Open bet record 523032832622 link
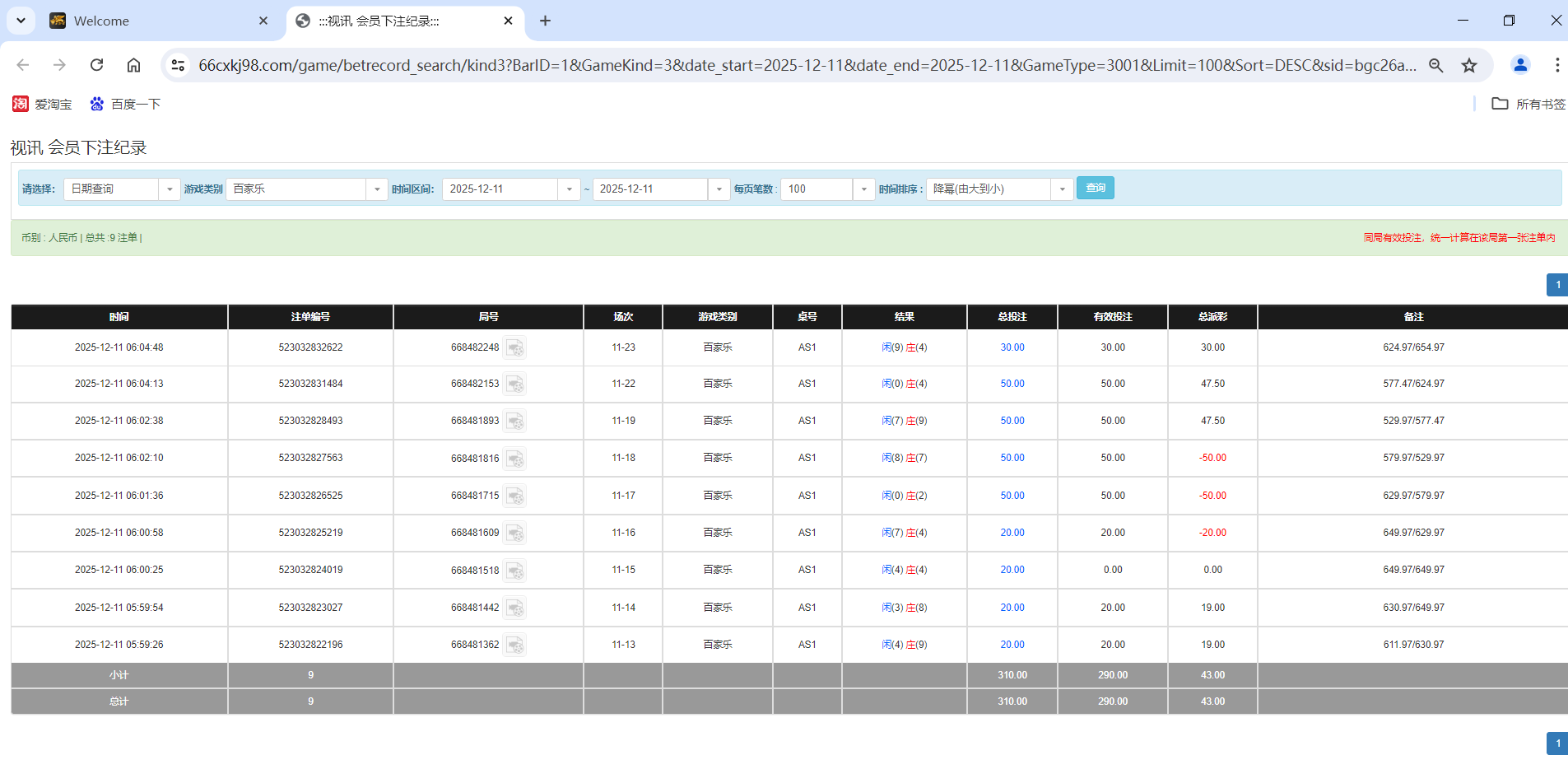Viewport: 1568px width, 783px height. coord(310,347)
